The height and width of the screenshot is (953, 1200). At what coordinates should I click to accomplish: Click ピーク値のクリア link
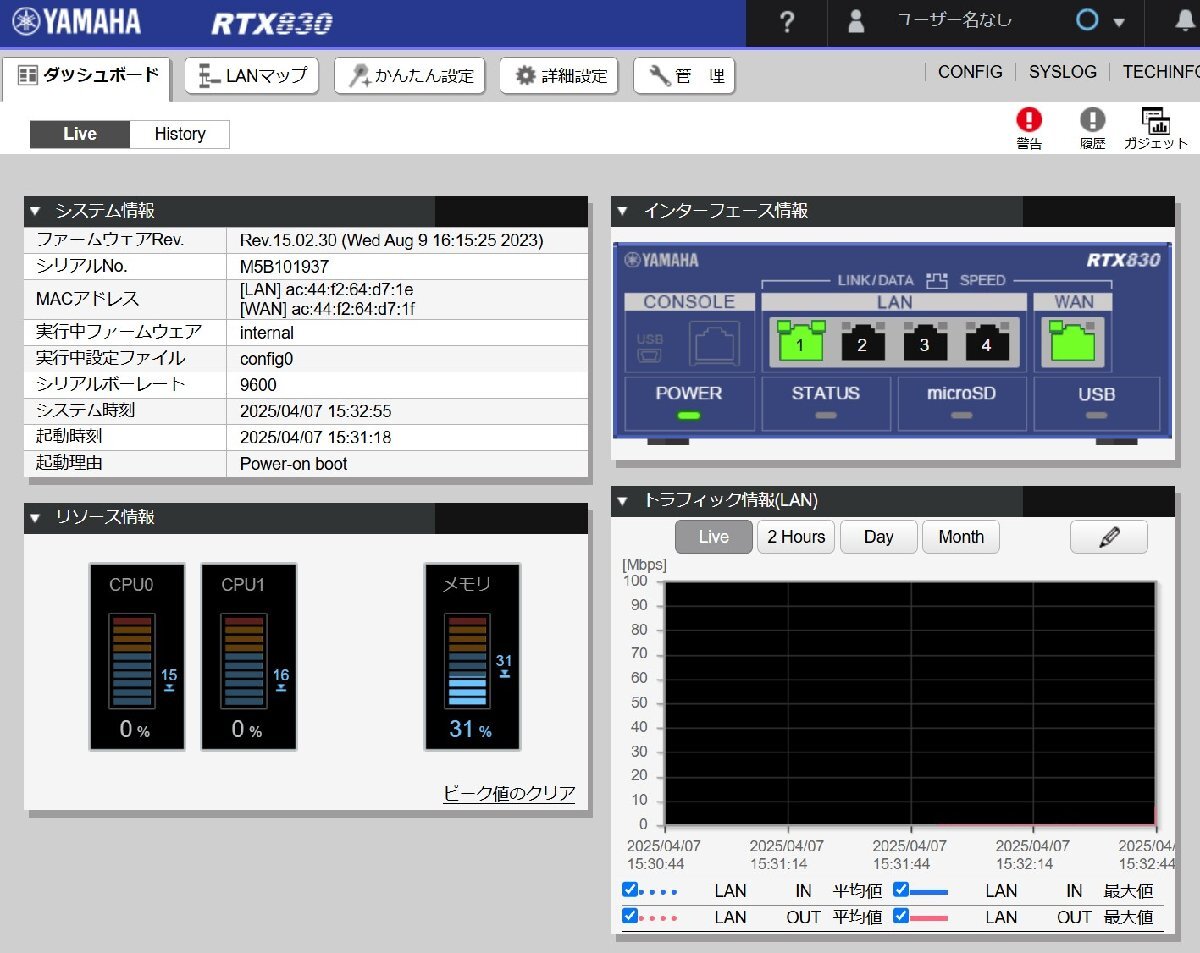click(x=509, y=794)
